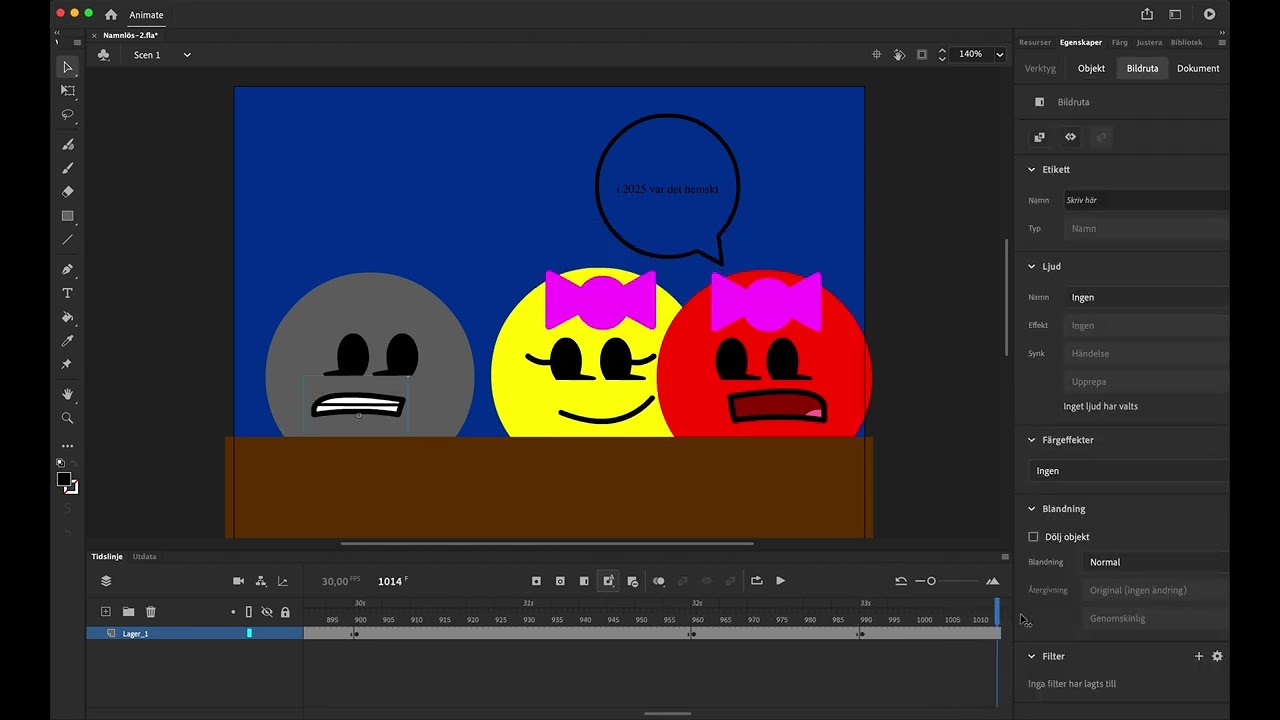Toggle layer highlight dot in header

pyautogui.click(x=233, y=612)
